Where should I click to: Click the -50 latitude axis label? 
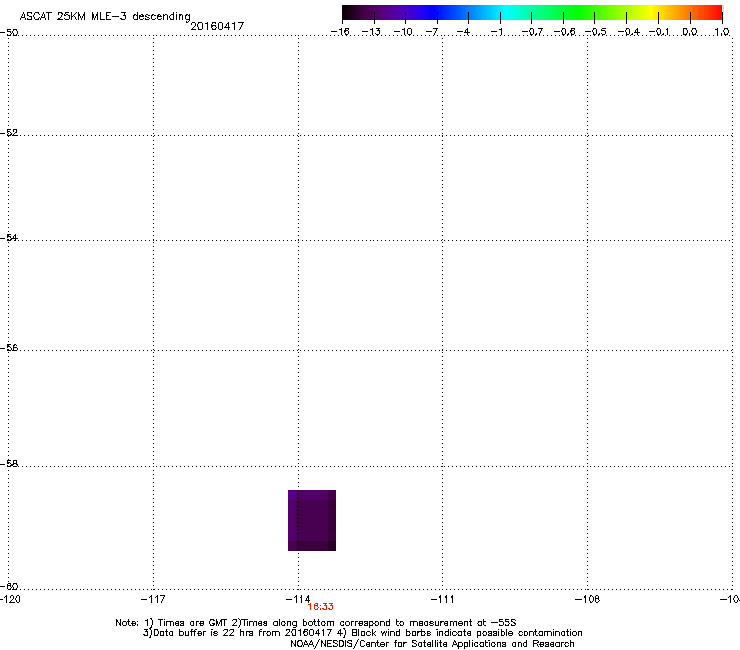pyautogui.click(x=9, y=33)
